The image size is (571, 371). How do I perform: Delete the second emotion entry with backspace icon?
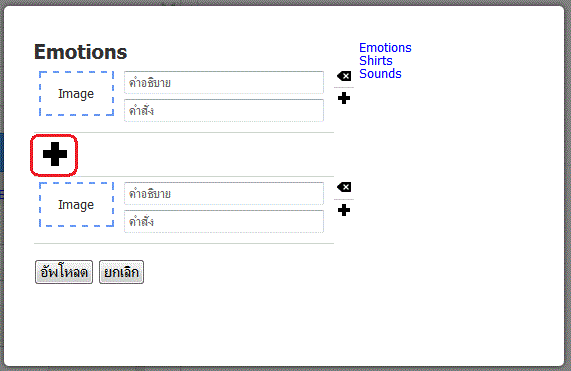coord(344,187)
